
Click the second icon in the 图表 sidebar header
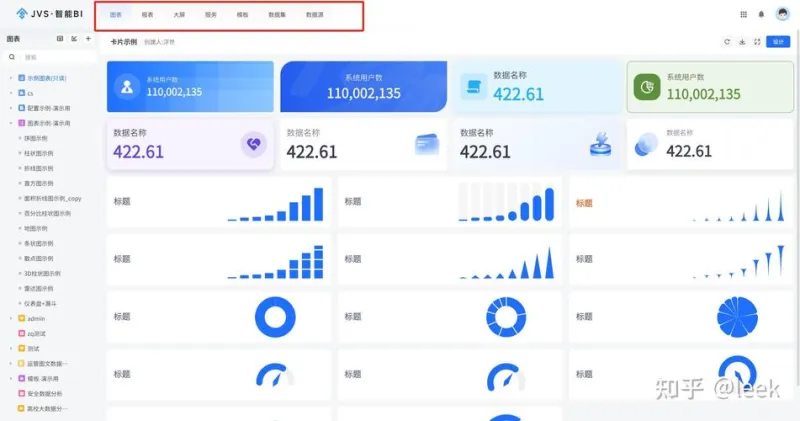(x=74, y=39)
